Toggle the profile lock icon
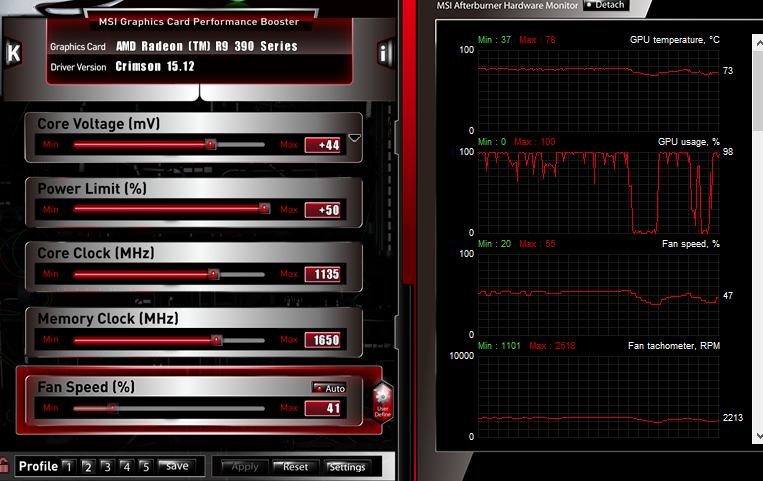Viewport: 763px width, 481px height. pyautogui.click(x=4, y=465)
